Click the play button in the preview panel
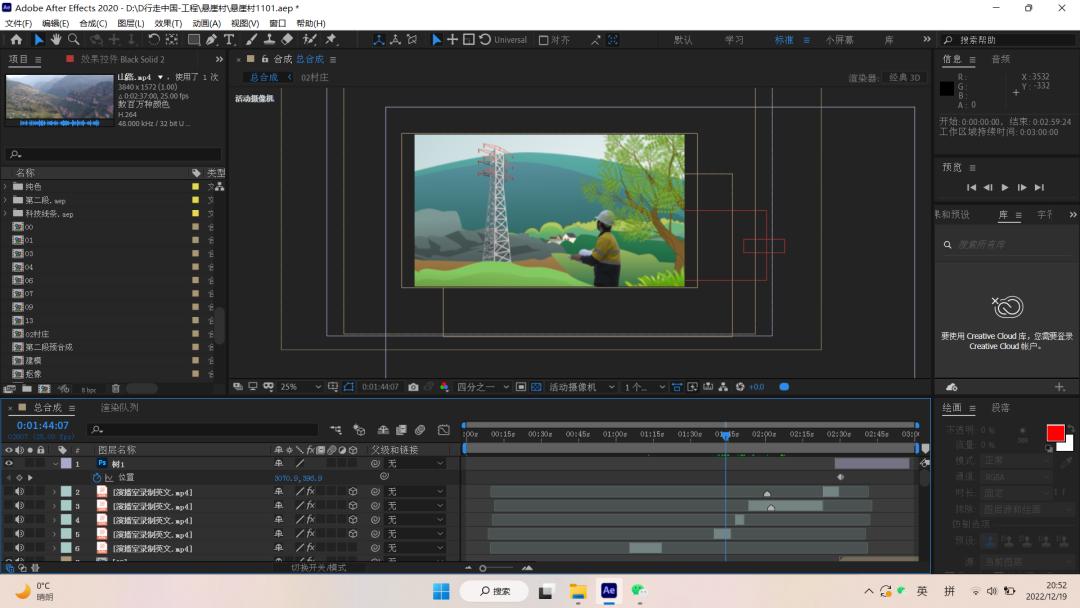 click(1005, 187)
